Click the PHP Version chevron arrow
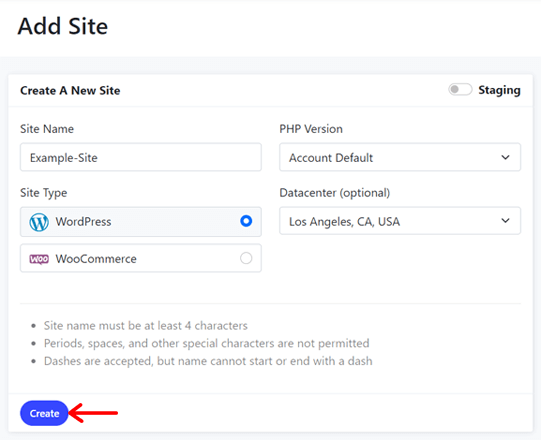 click(505, 157)
